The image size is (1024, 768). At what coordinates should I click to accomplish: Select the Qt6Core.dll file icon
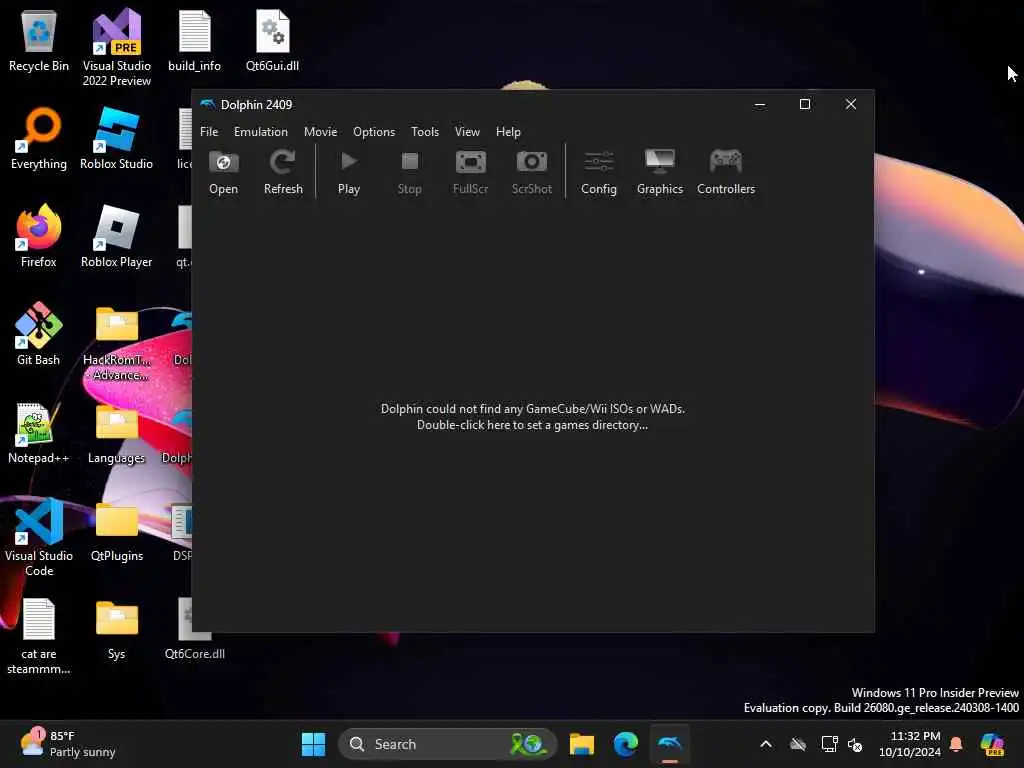[194, 630]
